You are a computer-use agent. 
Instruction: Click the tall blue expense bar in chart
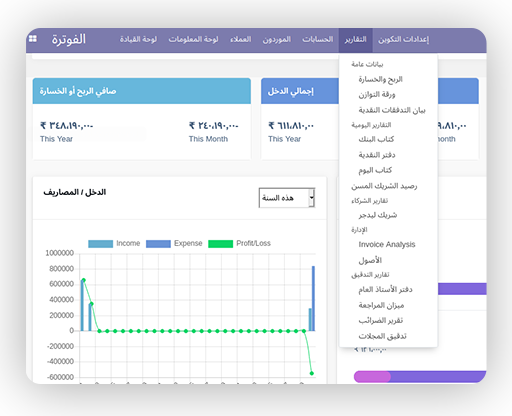pos(313,298)
